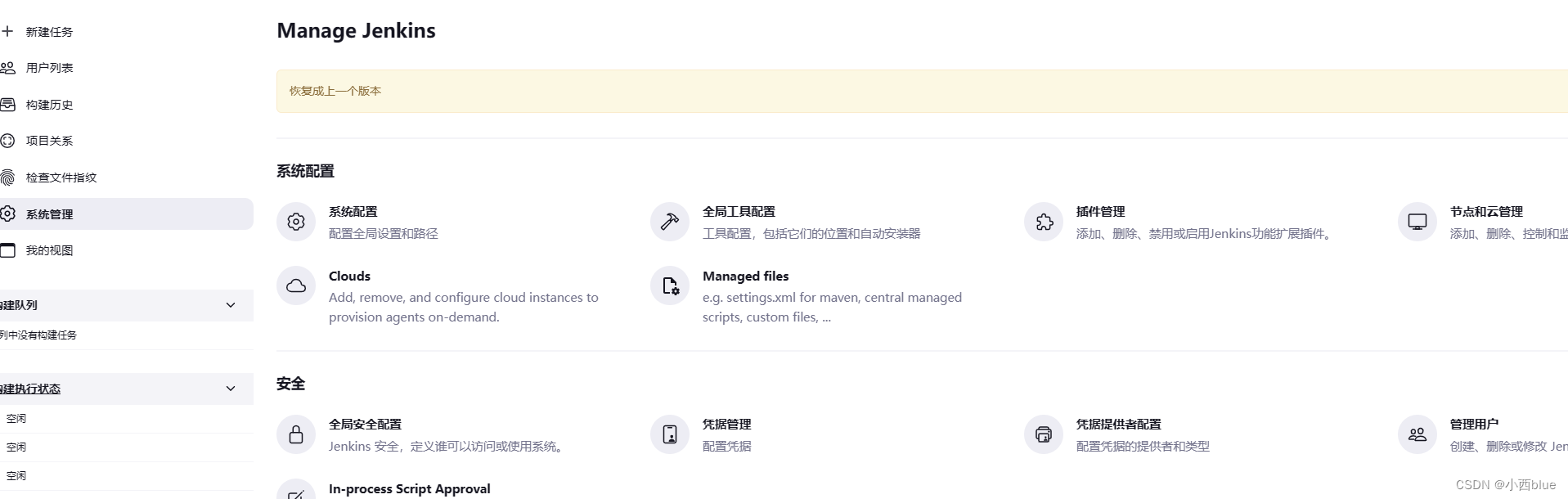1568x499 pixels.
Task: Click the fingerprint icon beside 检查文件指纹
Action: 7,178
